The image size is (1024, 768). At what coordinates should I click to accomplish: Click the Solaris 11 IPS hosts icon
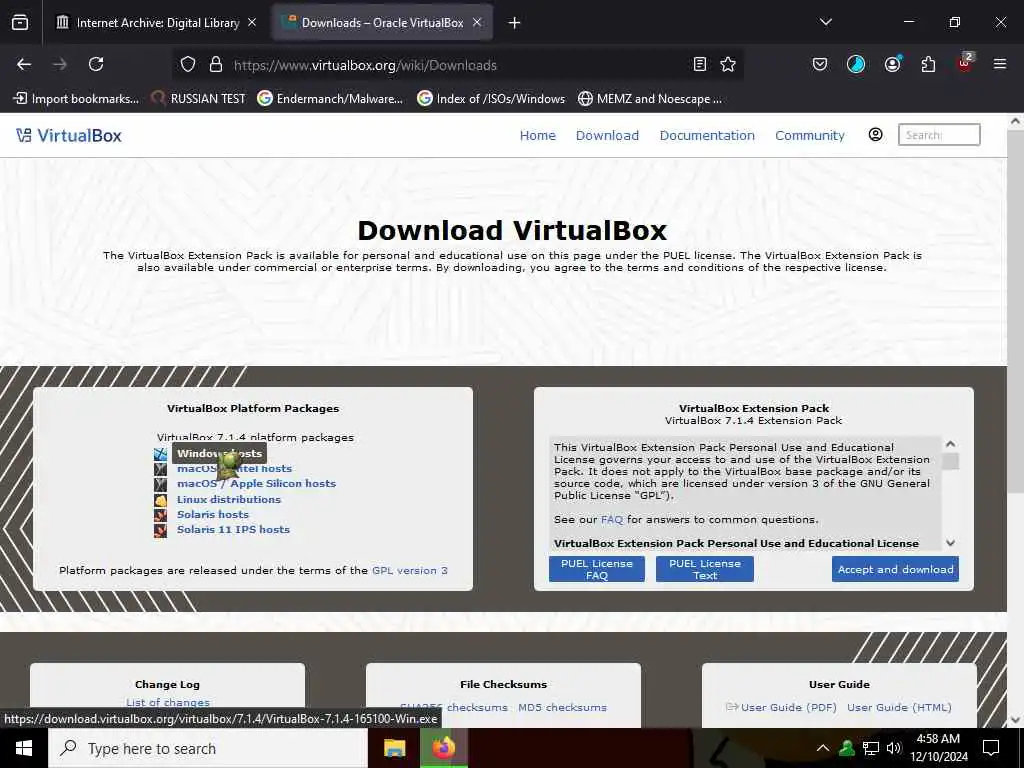[x=160, y=530]
